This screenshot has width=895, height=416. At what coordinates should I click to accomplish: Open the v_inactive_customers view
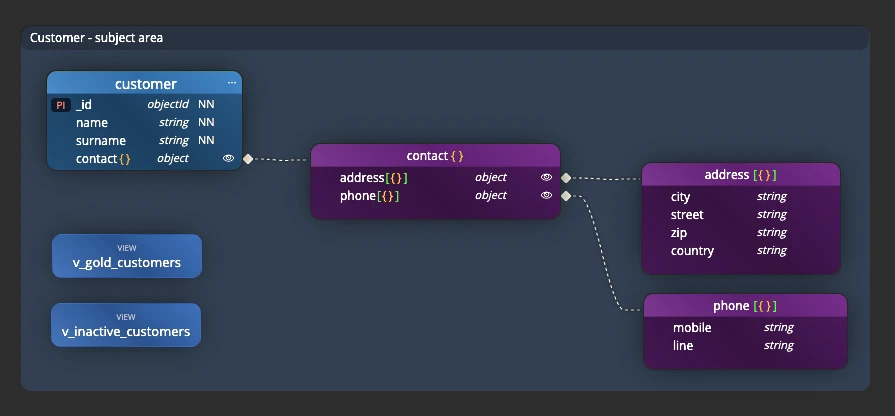[126, 325]
